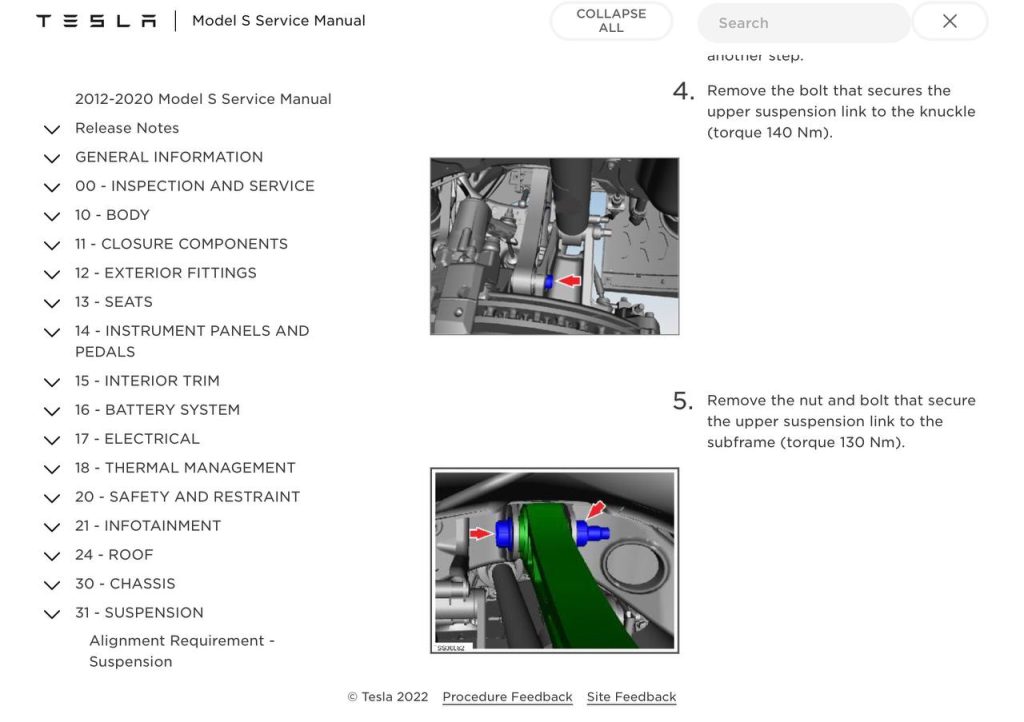Screen dimensions: 1024x722
Task: Select 18 - THERMAL MANAGEMENT section
Action: point(185,468)
